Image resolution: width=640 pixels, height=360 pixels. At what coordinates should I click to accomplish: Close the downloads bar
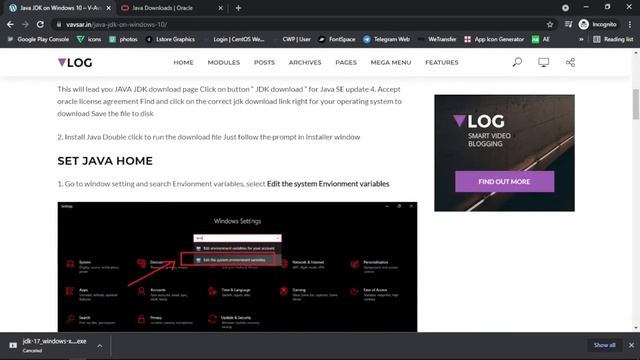tap(631, 345)
